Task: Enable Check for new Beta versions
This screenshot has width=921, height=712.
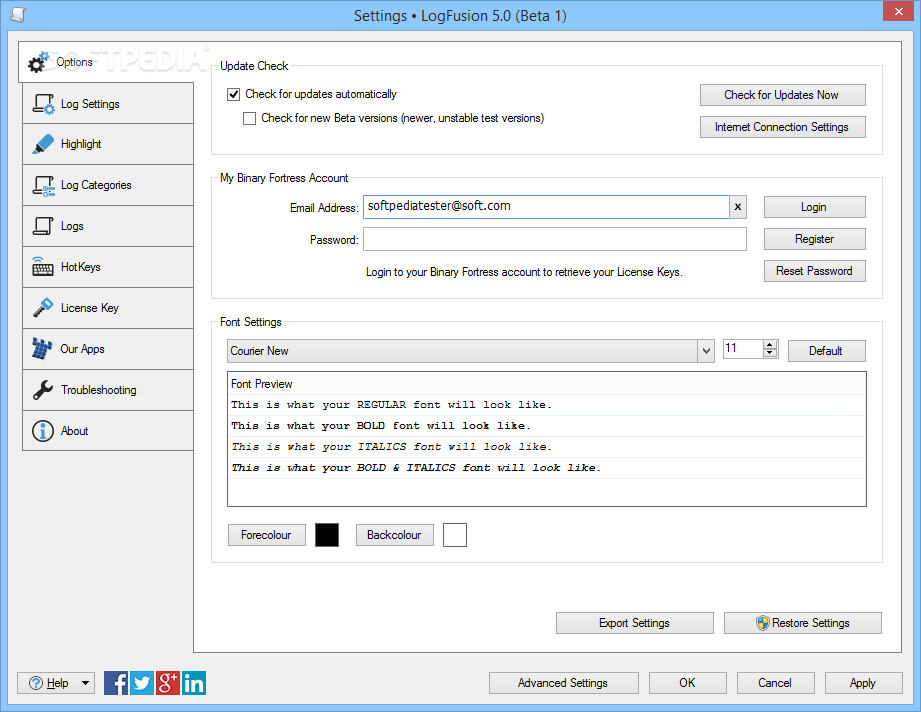Action: tap(250, 119)
